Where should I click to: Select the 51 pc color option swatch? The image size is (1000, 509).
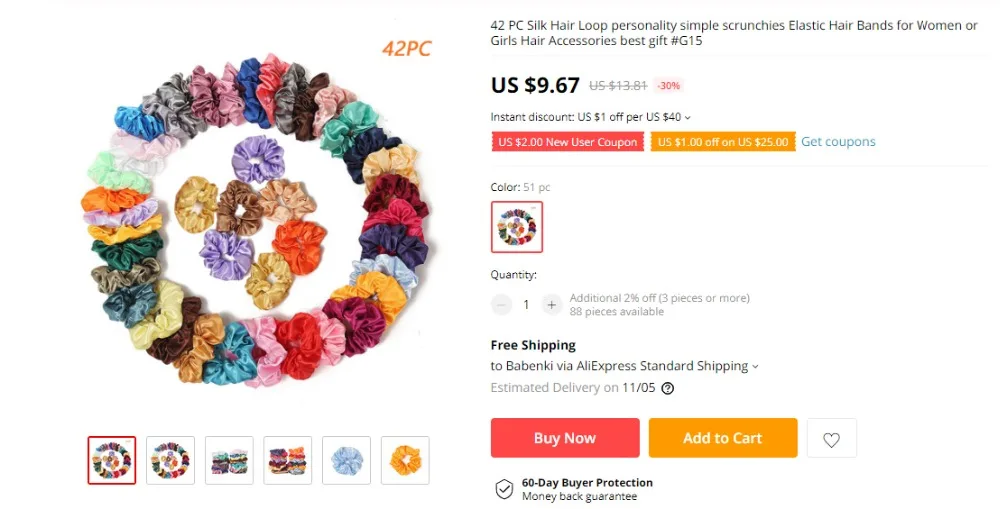coord(517,227)
